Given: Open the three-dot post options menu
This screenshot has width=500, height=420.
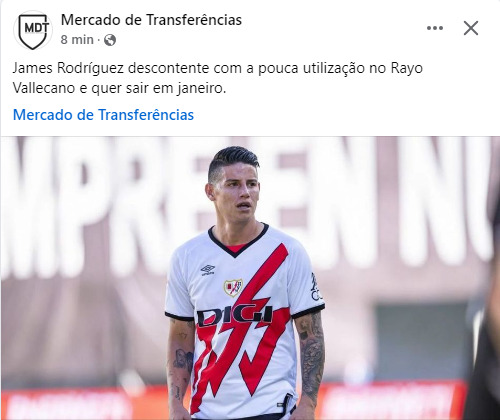Looking at the screenshot, I should point(435,28).
